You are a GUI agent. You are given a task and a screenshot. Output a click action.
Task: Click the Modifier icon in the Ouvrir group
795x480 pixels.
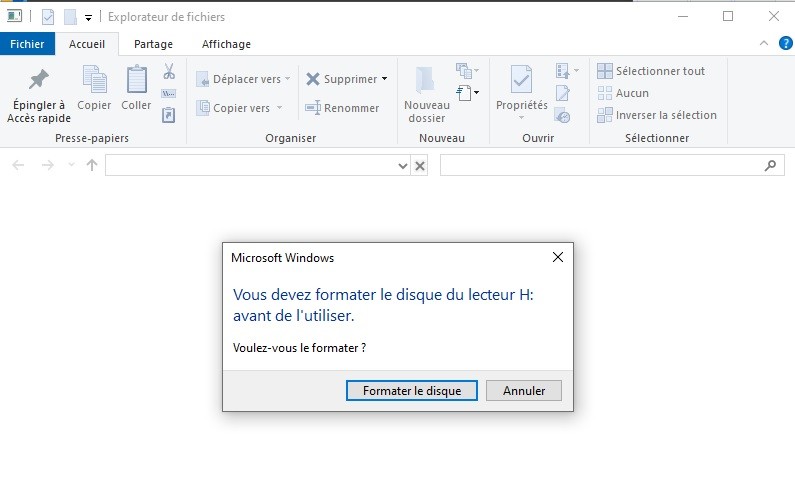(x=563, y=93)
